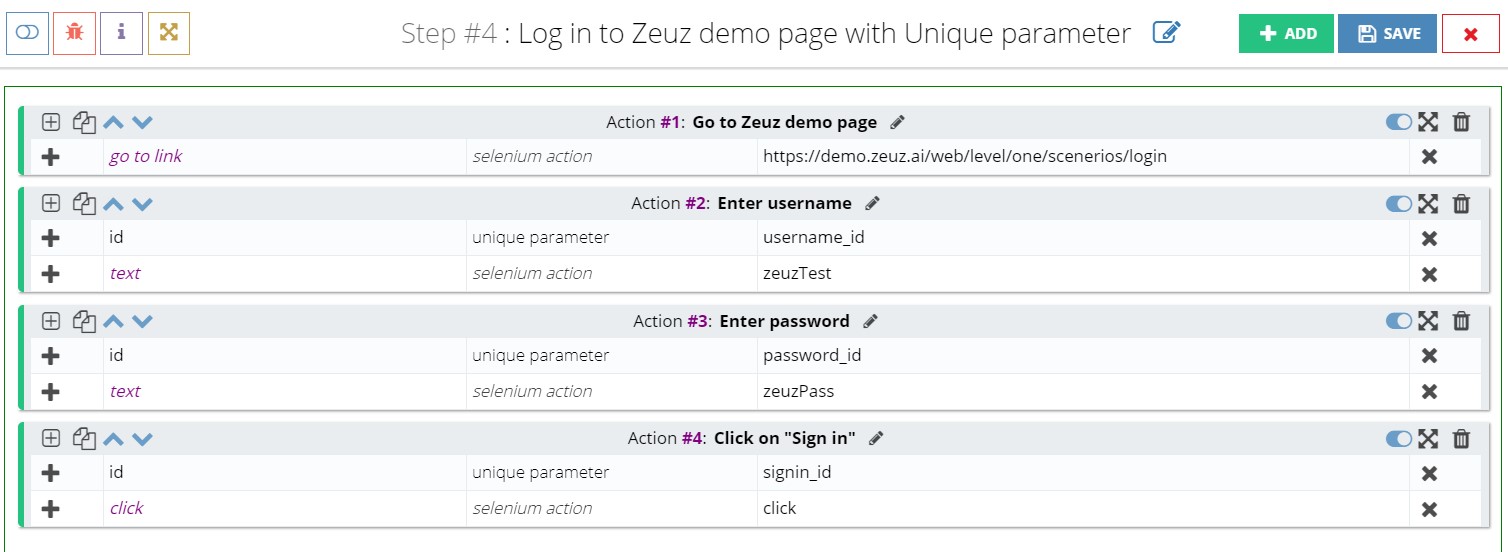The image size is (1508, 552).
Task: Add a row above go to link row
Action: coord(51,157)
